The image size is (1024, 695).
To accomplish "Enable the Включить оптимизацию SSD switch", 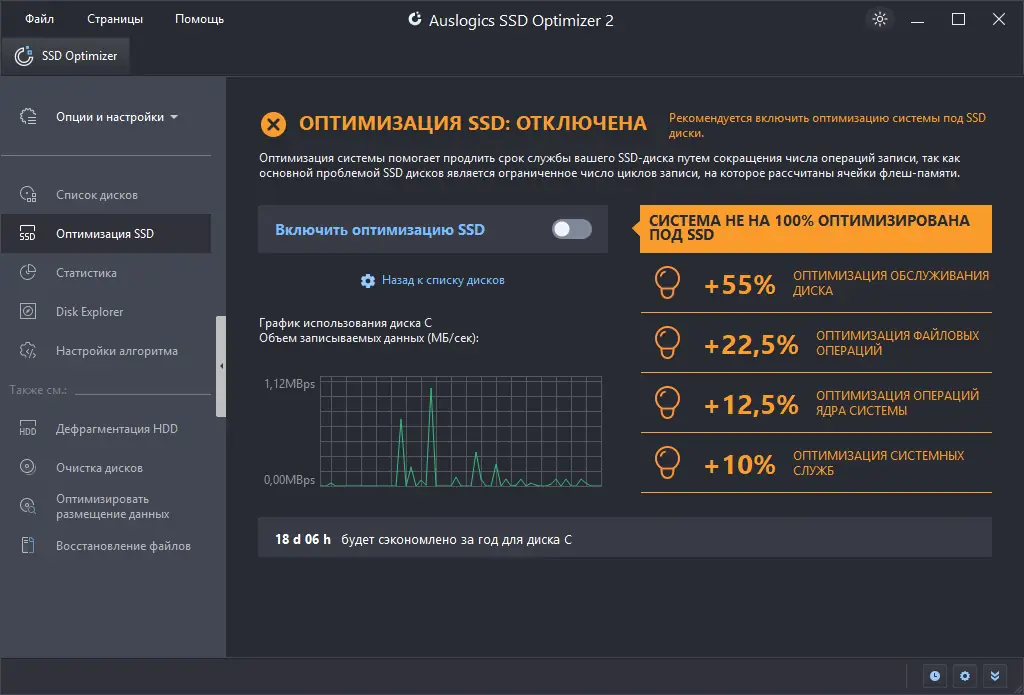I will (570, 229).
